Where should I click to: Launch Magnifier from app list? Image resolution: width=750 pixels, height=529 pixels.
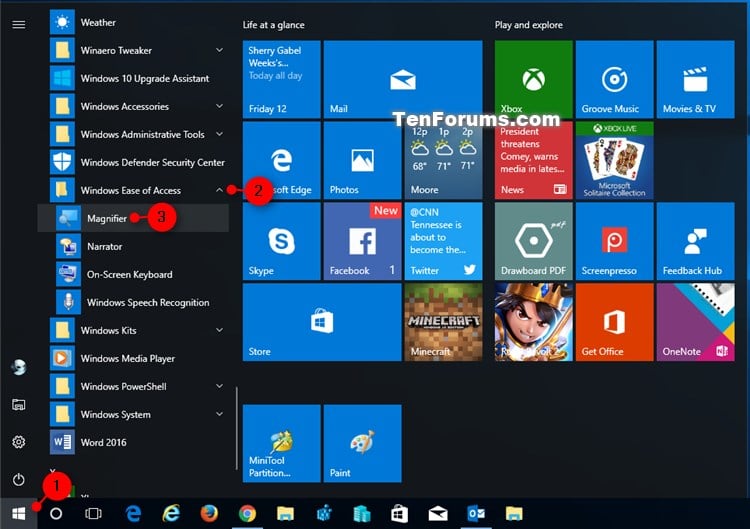133,219
